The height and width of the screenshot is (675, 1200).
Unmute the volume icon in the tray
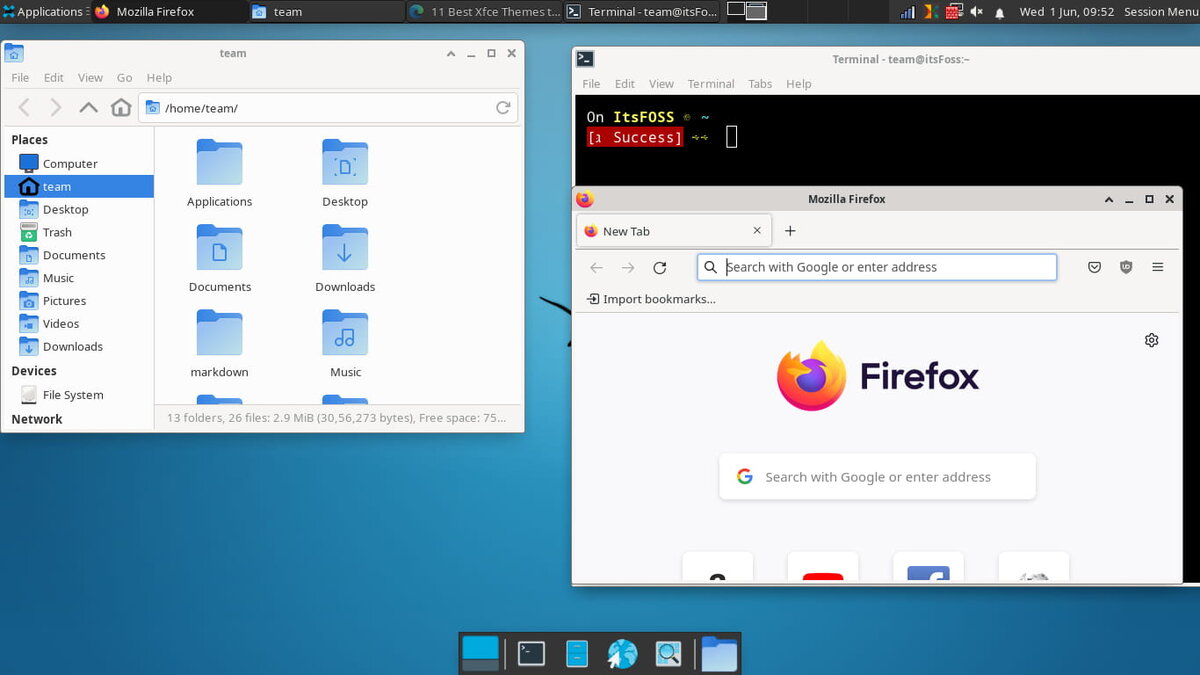point(975,12)
